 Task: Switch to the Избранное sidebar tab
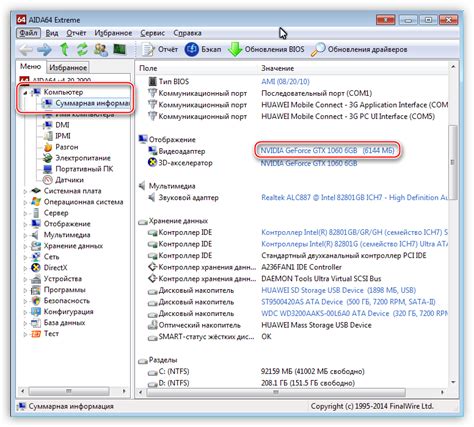[x=68, y=68]
